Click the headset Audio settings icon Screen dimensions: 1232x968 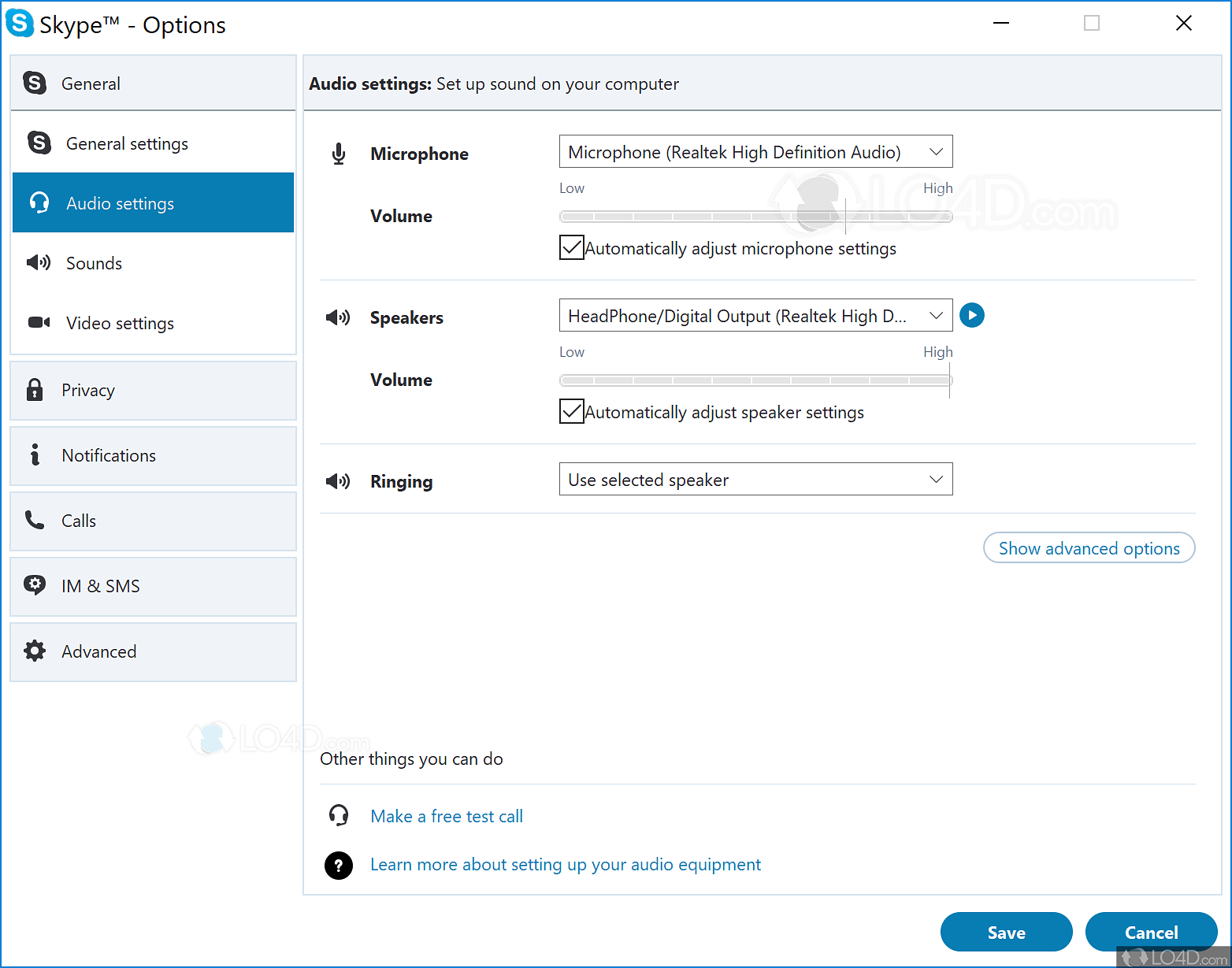[x=38, y=202]
